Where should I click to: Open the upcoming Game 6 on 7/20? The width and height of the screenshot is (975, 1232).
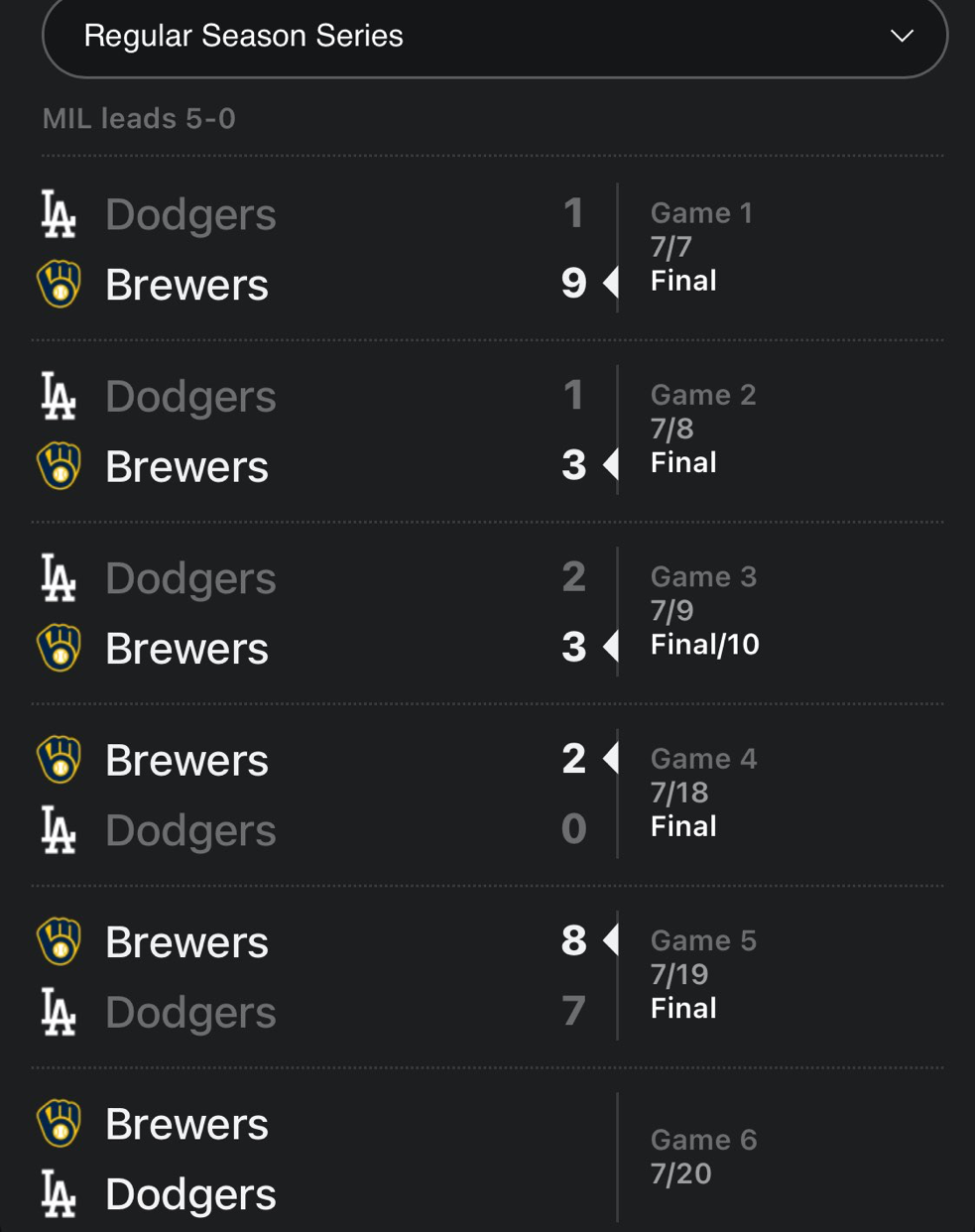point(702,1157)
